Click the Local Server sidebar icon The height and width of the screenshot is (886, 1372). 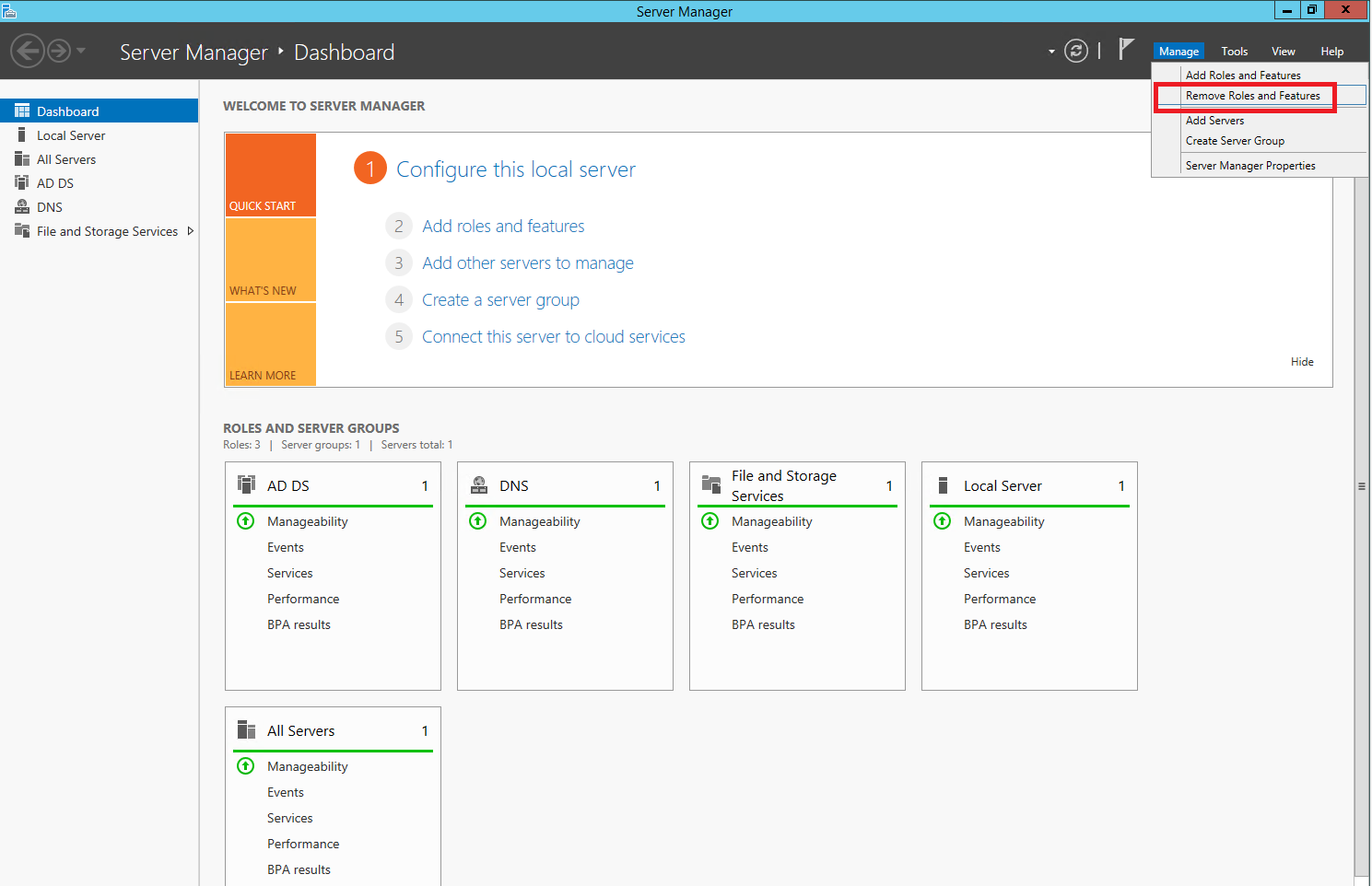(21, 134)
